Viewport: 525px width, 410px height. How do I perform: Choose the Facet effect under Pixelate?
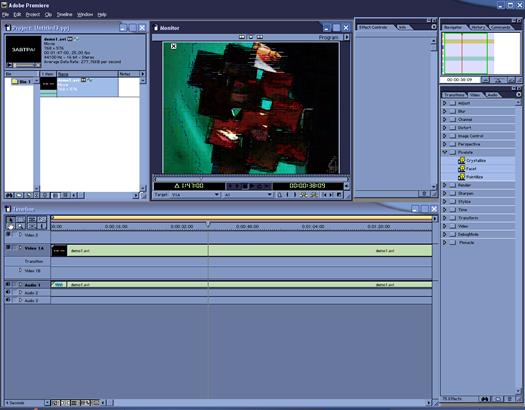tap(471, 169)
